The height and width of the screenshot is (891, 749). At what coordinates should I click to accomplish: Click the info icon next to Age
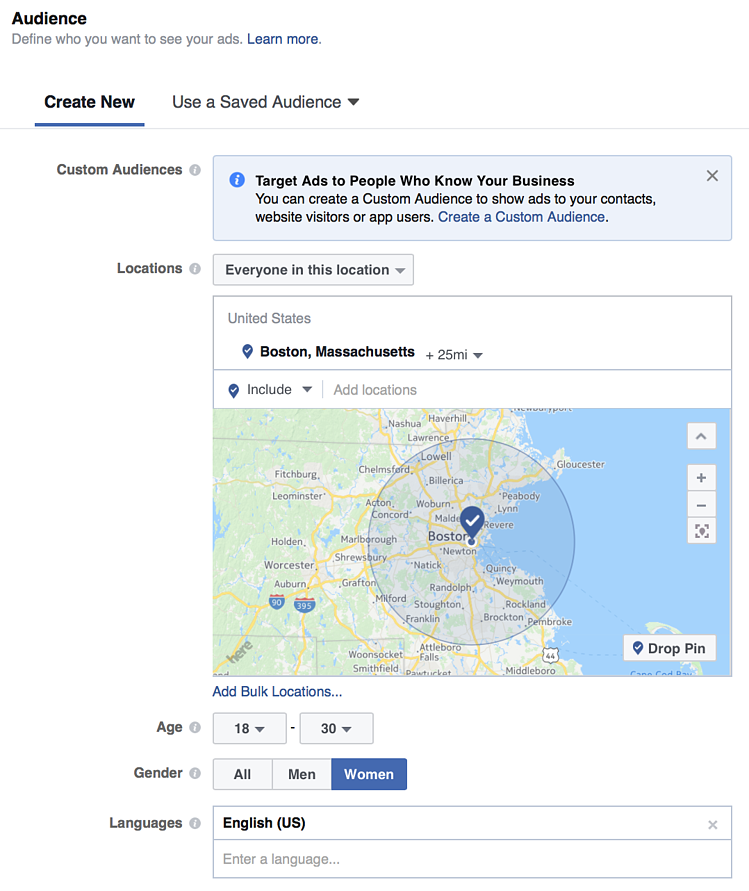tap(195, 728)
